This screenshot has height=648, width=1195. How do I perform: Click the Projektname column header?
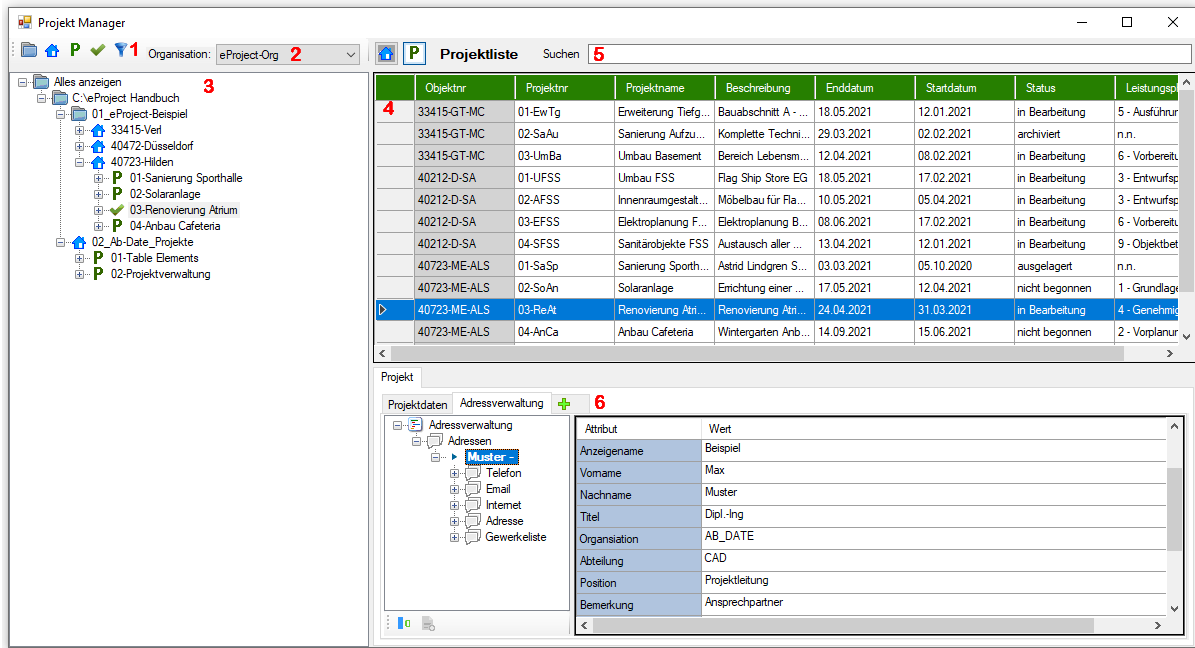(664, 88)
